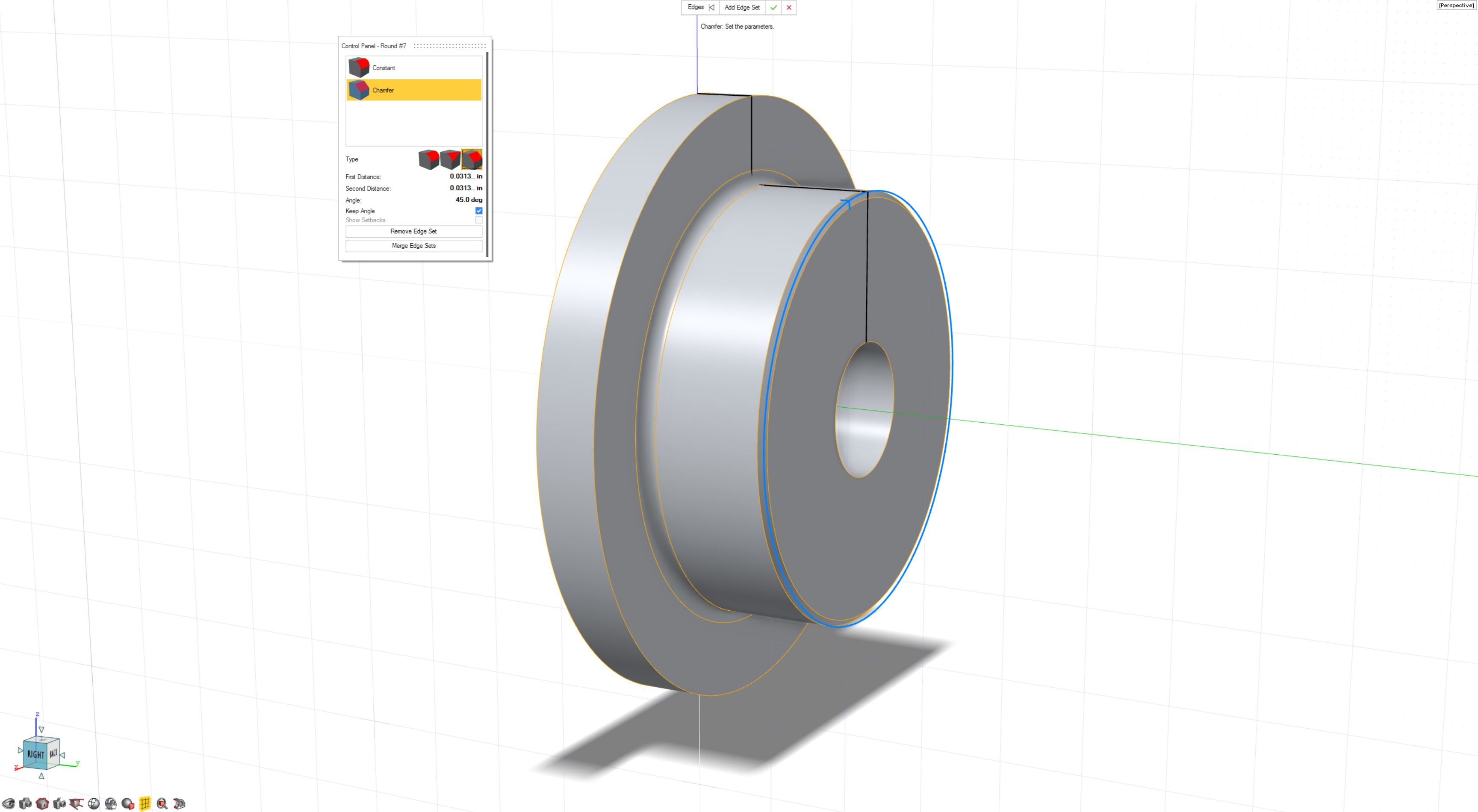Image resolution: width=1478 pixels, height=812 pixels.
Task: Select the middle variable round type icon
Action: click(450, 159)
